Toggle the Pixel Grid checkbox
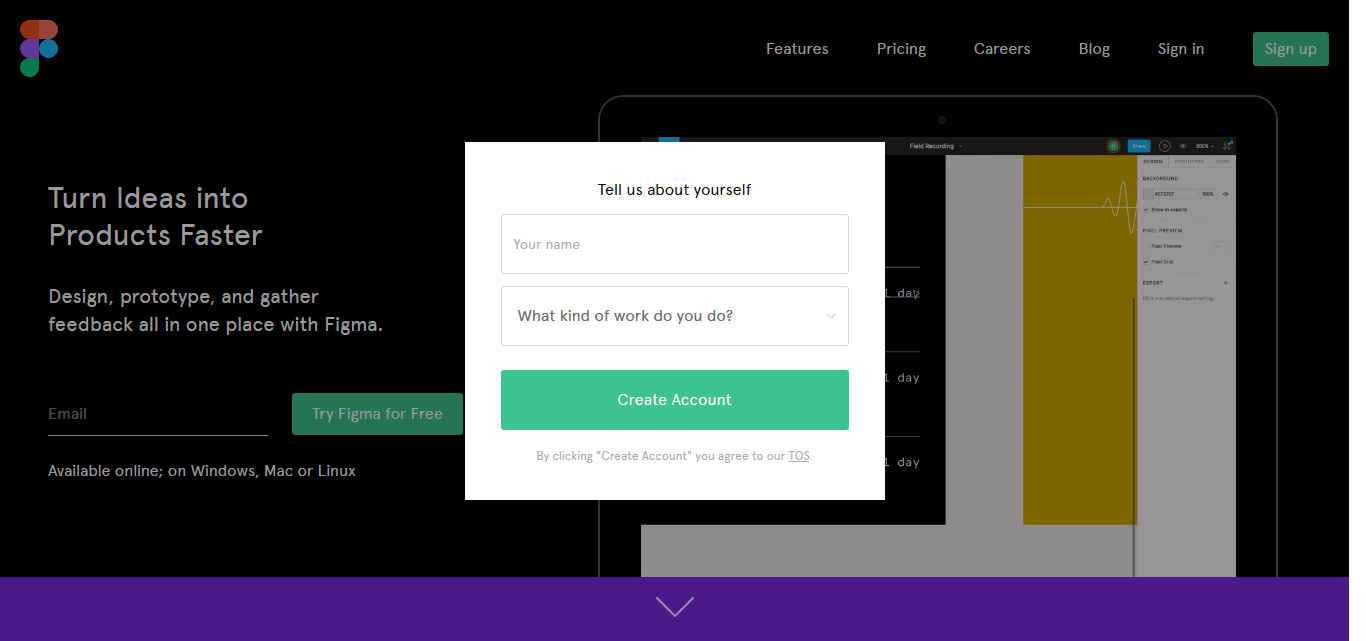Viewport: 1366px width, 641px height. coord(1146,262)
